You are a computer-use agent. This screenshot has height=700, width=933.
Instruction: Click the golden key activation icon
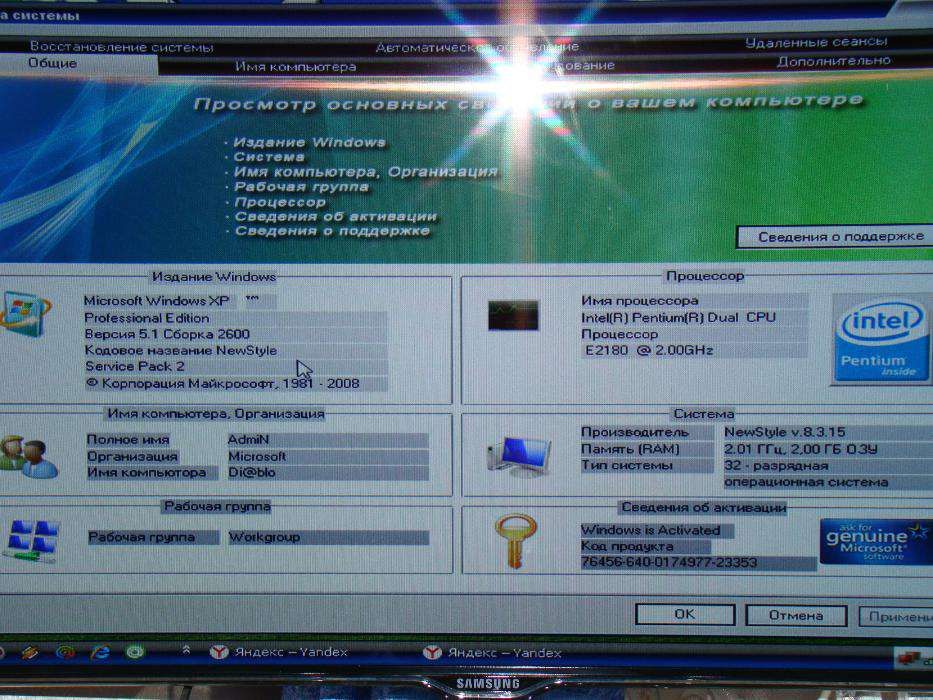pos(516,540)
